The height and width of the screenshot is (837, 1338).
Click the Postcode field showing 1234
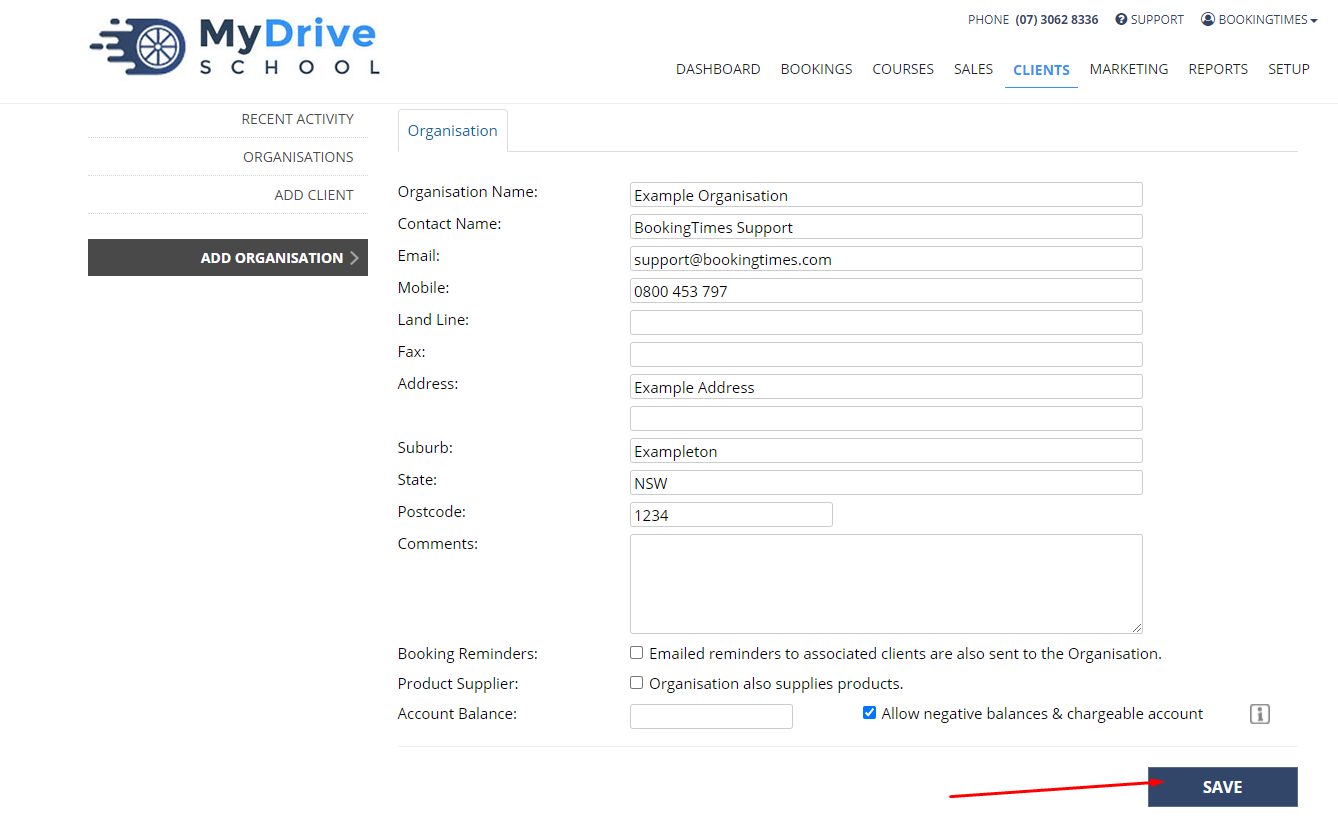click(x=731, y=515)
